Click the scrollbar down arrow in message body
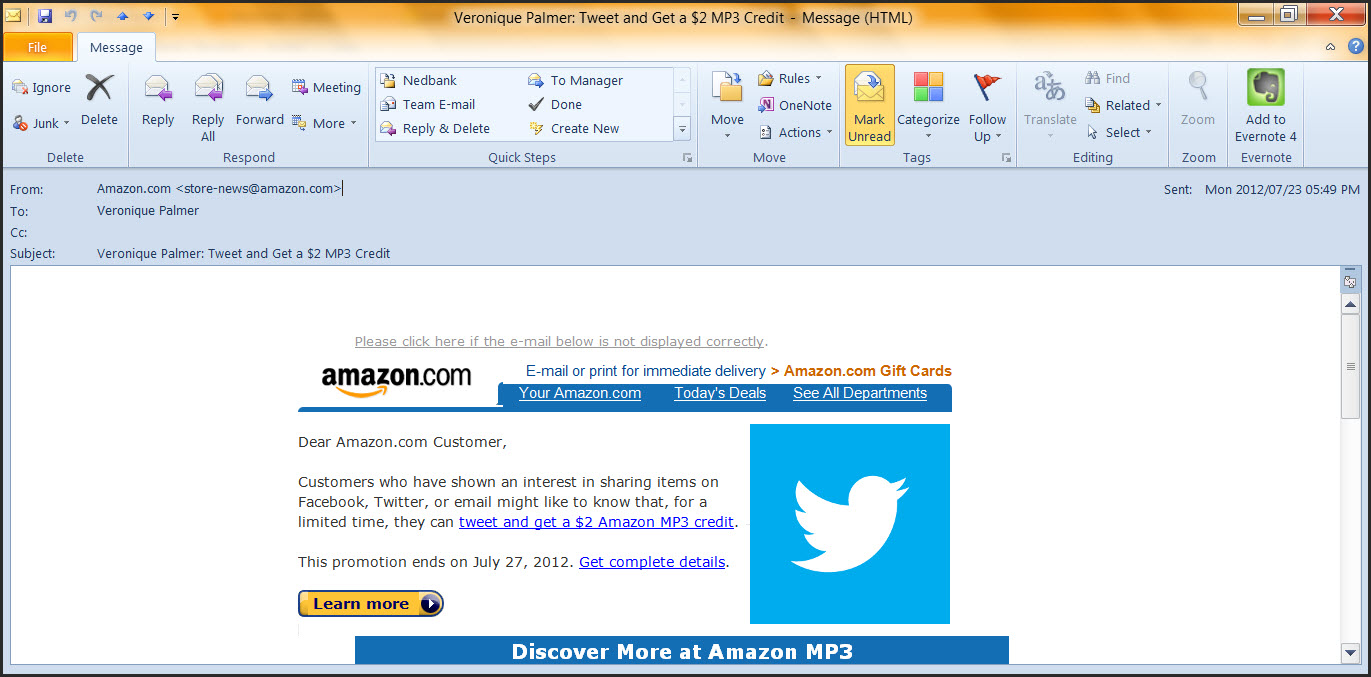This screenshot has width=1371, height=677. 1350,653
